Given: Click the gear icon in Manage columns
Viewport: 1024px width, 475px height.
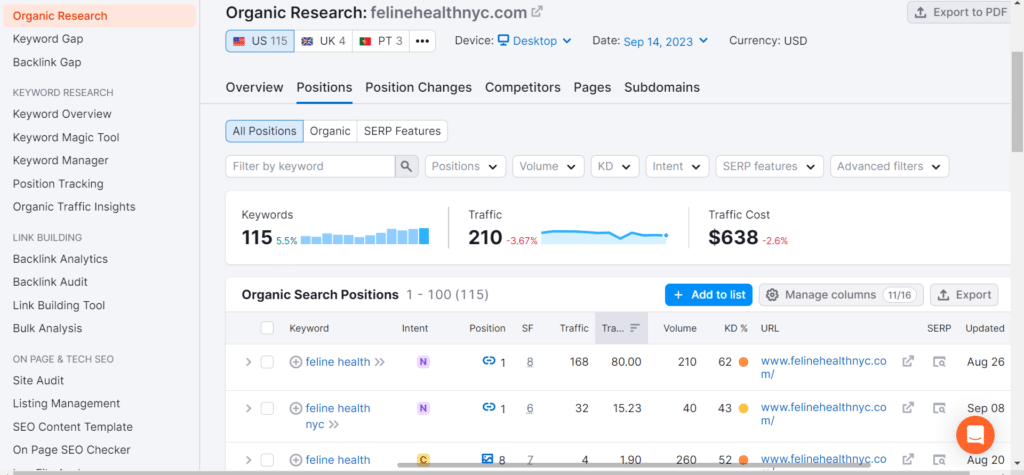Looking at the screenshot, I should [x=772, y=295].
